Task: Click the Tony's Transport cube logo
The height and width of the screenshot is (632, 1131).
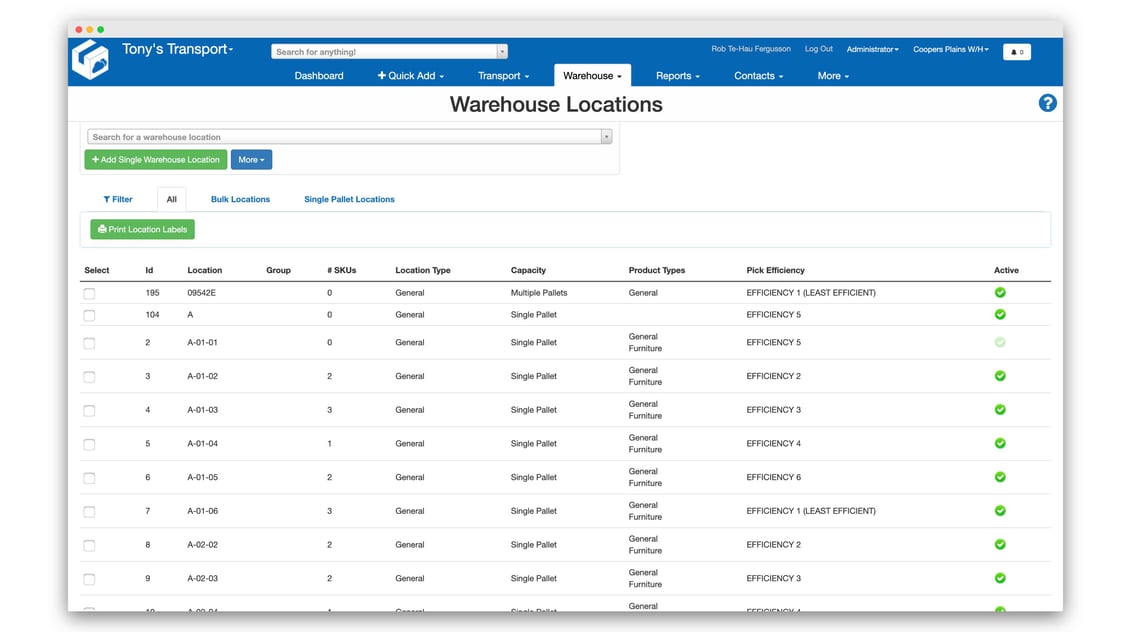Action: pyautogui.click(x=90, y=58)
